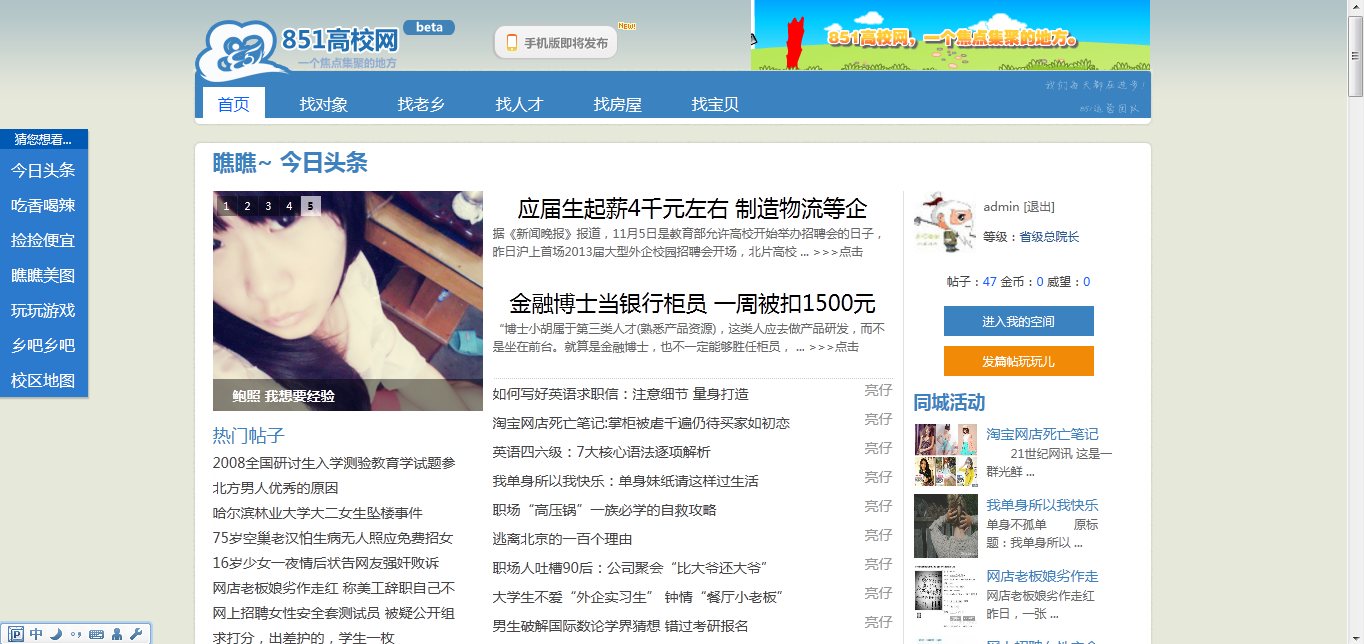The width and height of the screenshot is (1364, 644).
Task: Open the wrench settings icon in input toolbar
Action: click(x=136, y=634)
